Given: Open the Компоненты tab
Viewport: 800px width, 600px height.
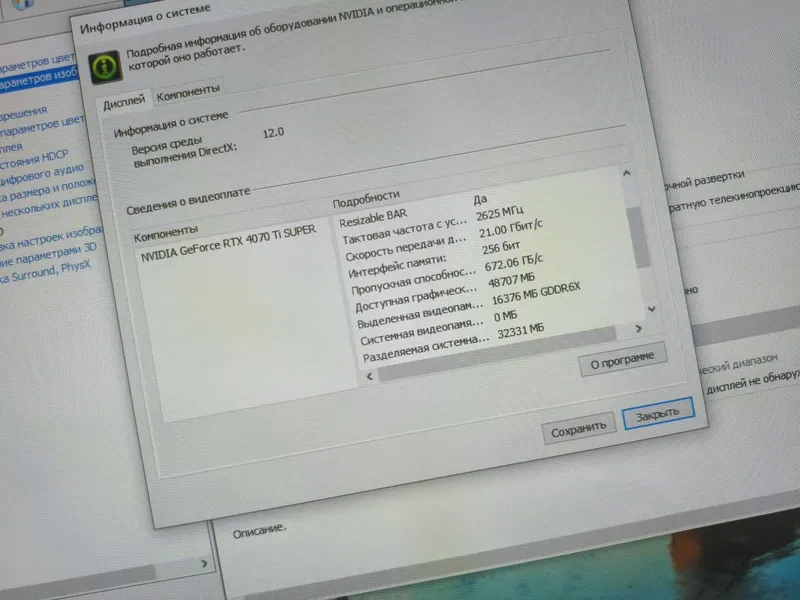Looking at the screenshot, I should coord(188,92).
